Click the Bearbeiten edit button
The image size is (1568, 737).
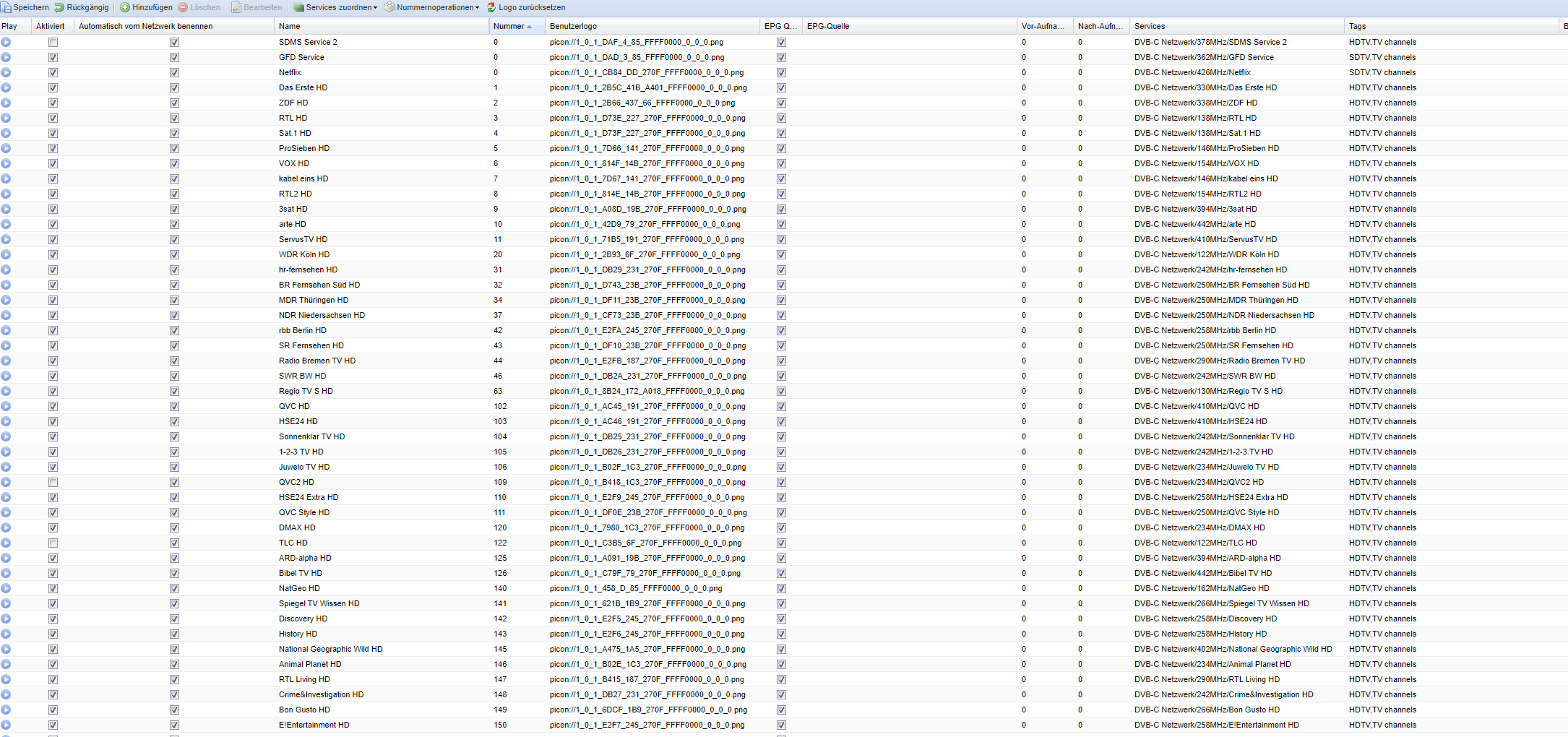(257, 7)
